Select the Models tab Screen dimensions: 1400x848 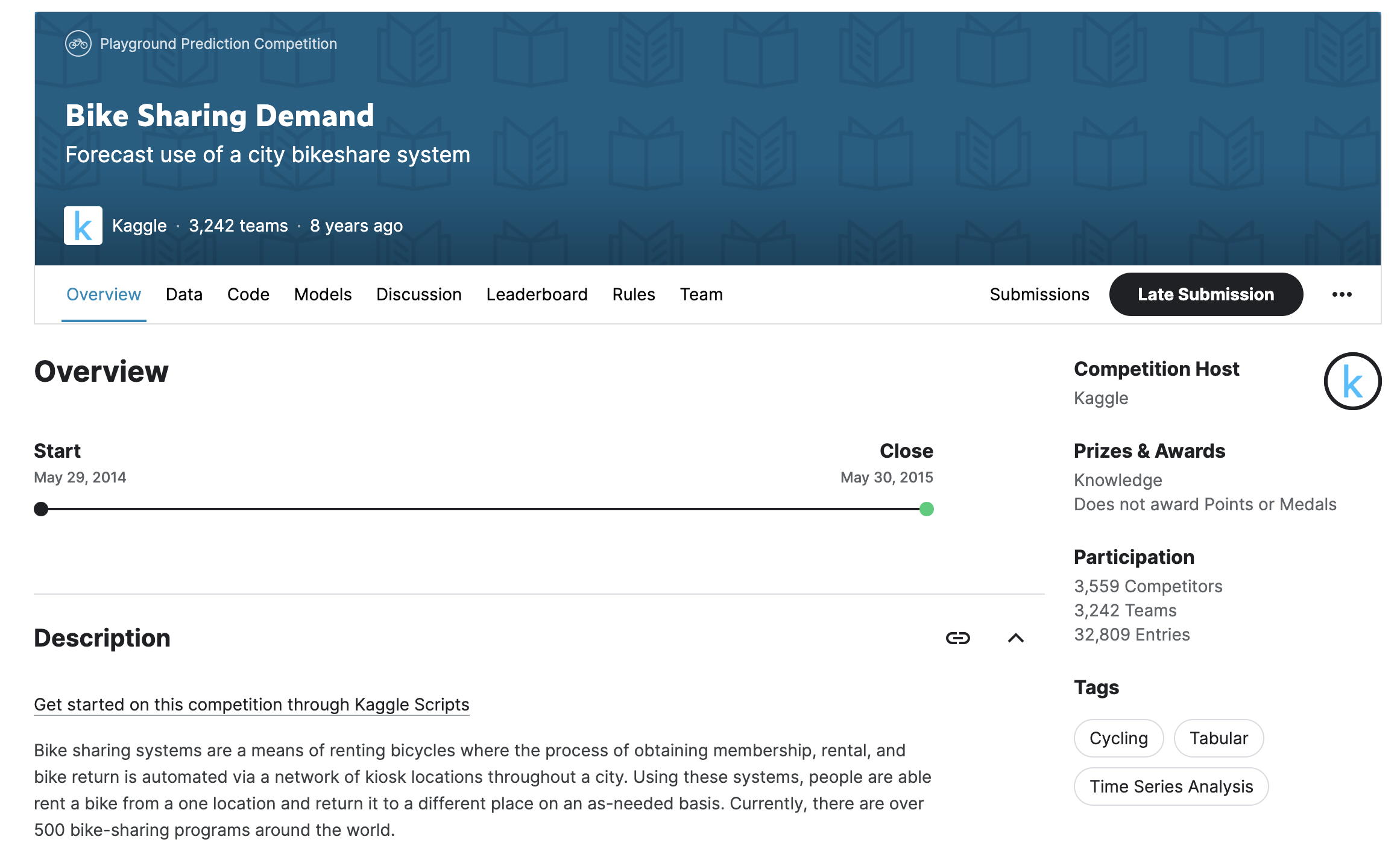[323, 294]
